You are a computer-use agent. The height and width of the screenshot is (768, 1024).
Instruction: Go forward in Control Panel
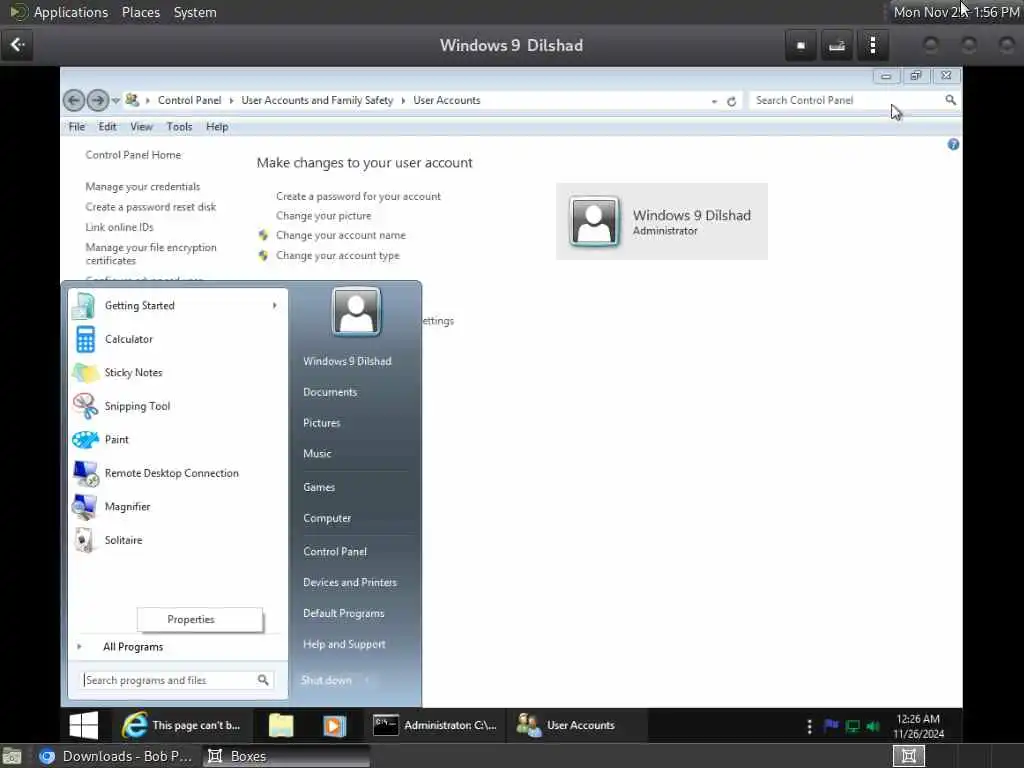click(98, 100)
